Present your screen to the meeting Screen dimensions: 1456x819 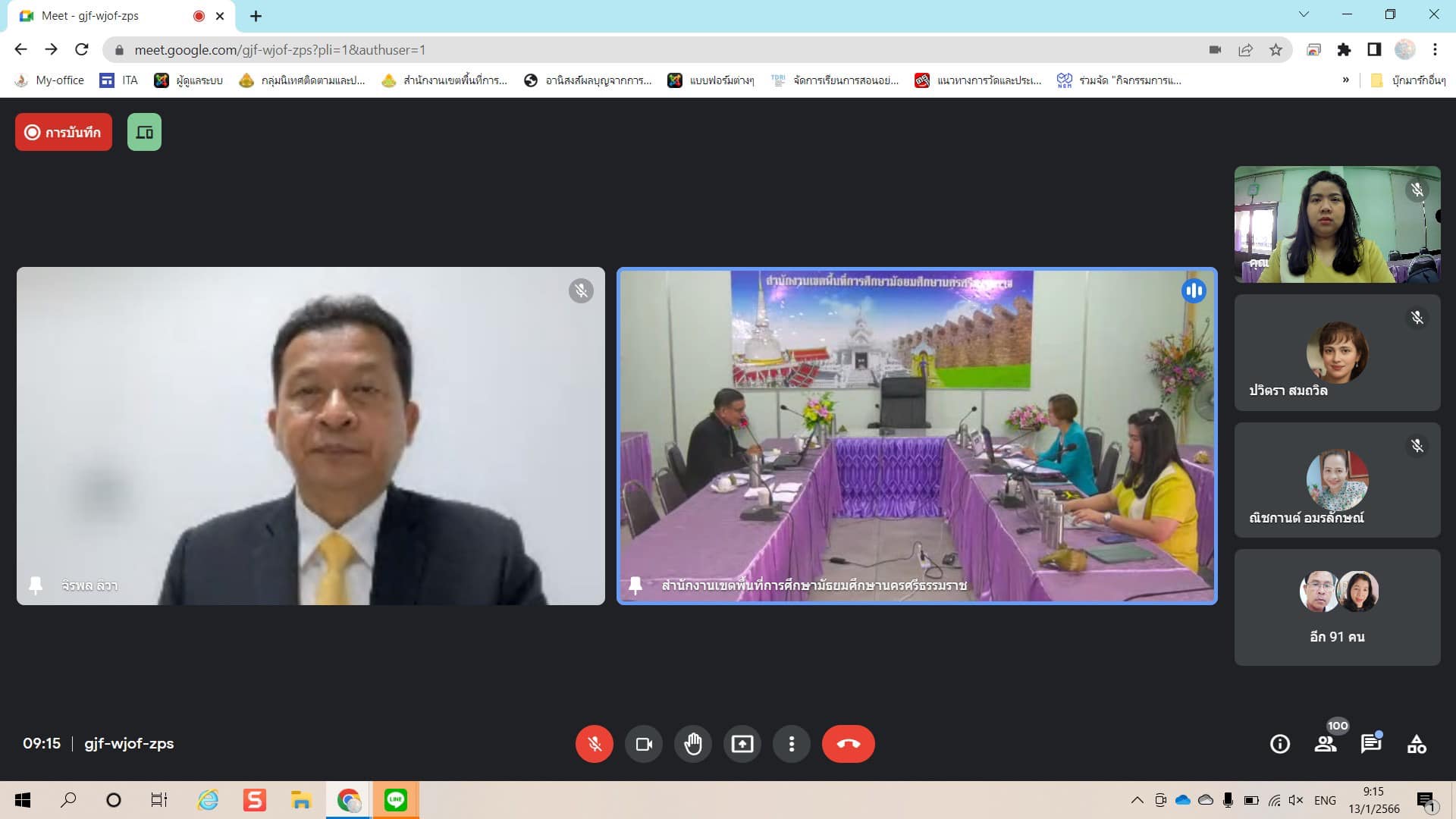(x=742, y=744)
